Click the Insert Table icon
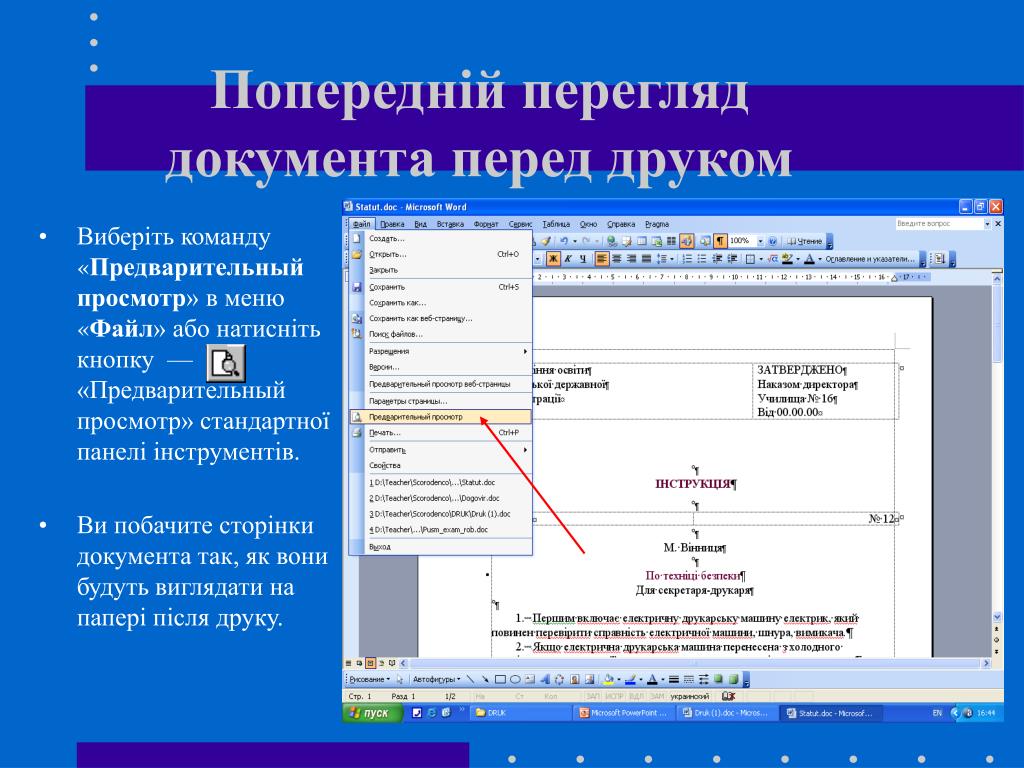 click(x=642, y=241)
